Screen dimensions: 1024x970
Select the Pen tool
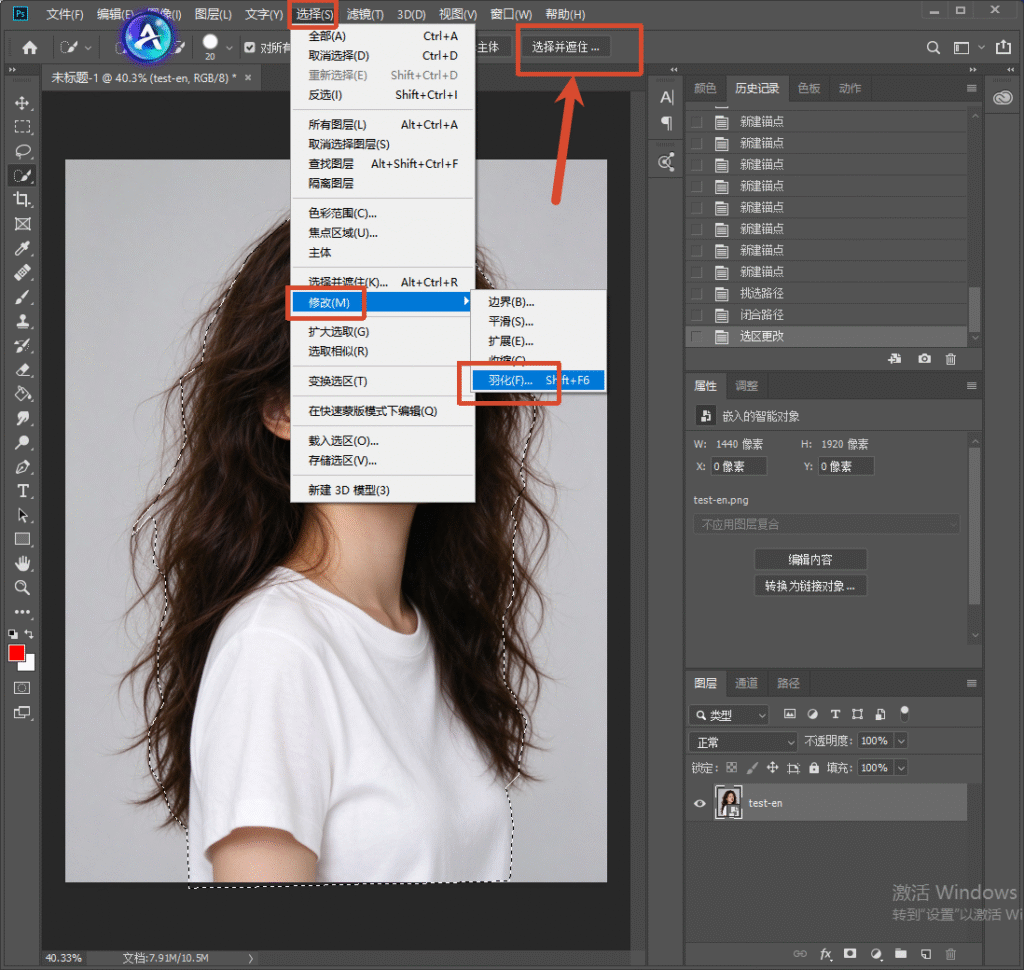tap(22, 466)
